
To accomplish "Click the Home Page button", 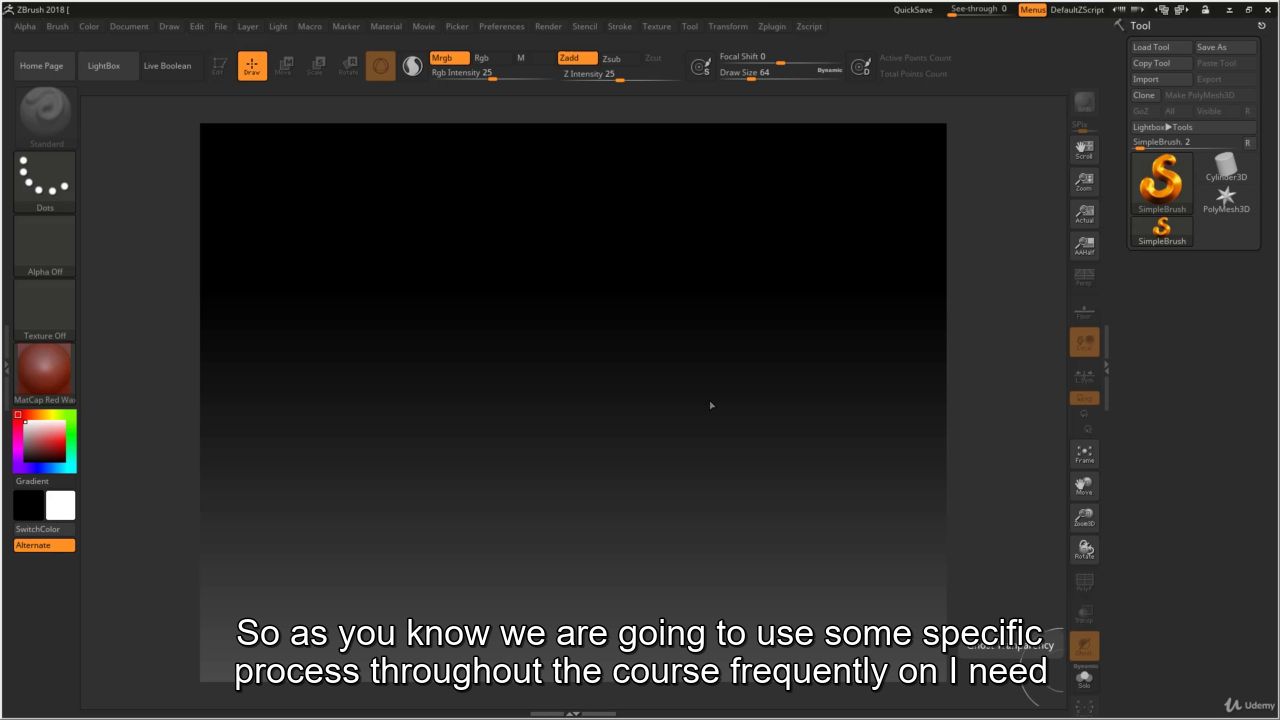I will click(41, 66).
